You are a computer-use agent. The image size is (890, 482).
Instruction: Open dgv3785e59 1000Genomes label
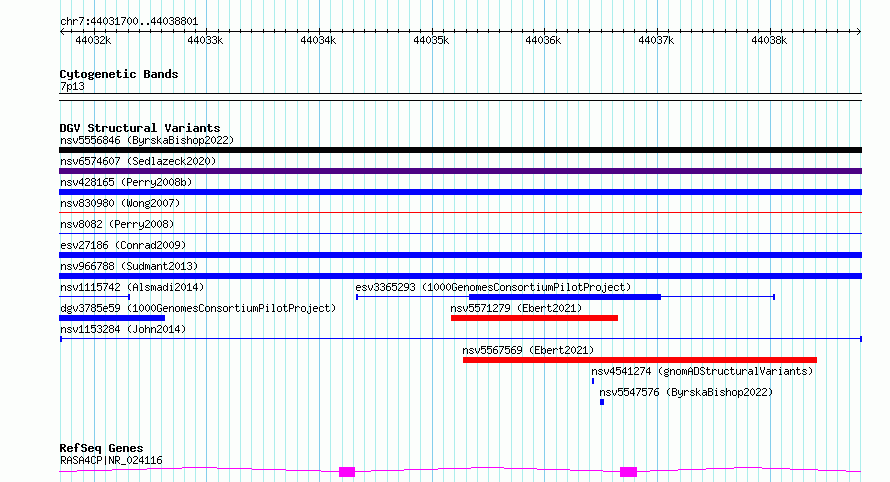(198, 308)
